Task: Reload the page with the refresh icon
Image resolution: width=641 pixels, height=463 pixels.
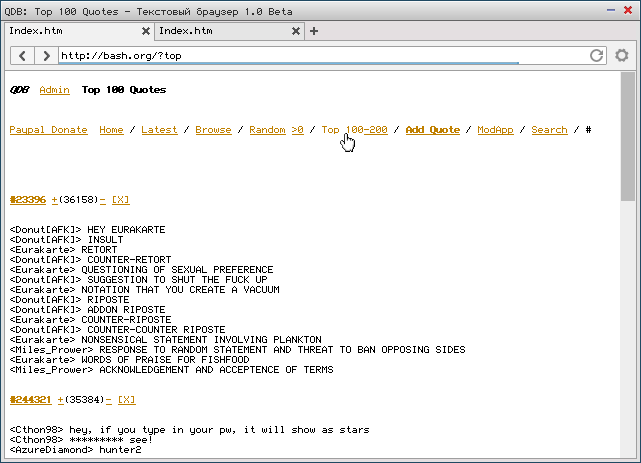Action: coord(596,55)
